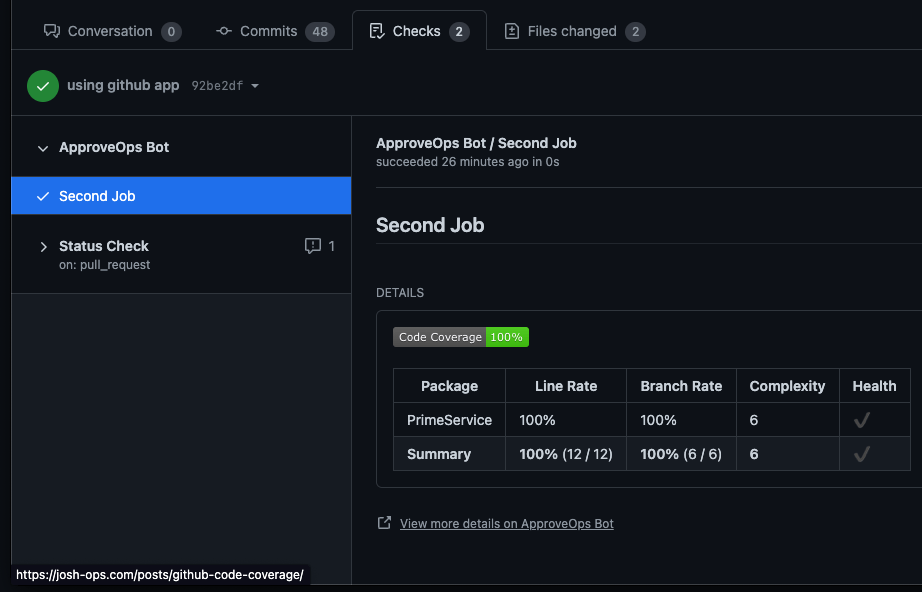
Task: Collapse the ApproveOps Bot check group
Action: click(x=42, y=147)
